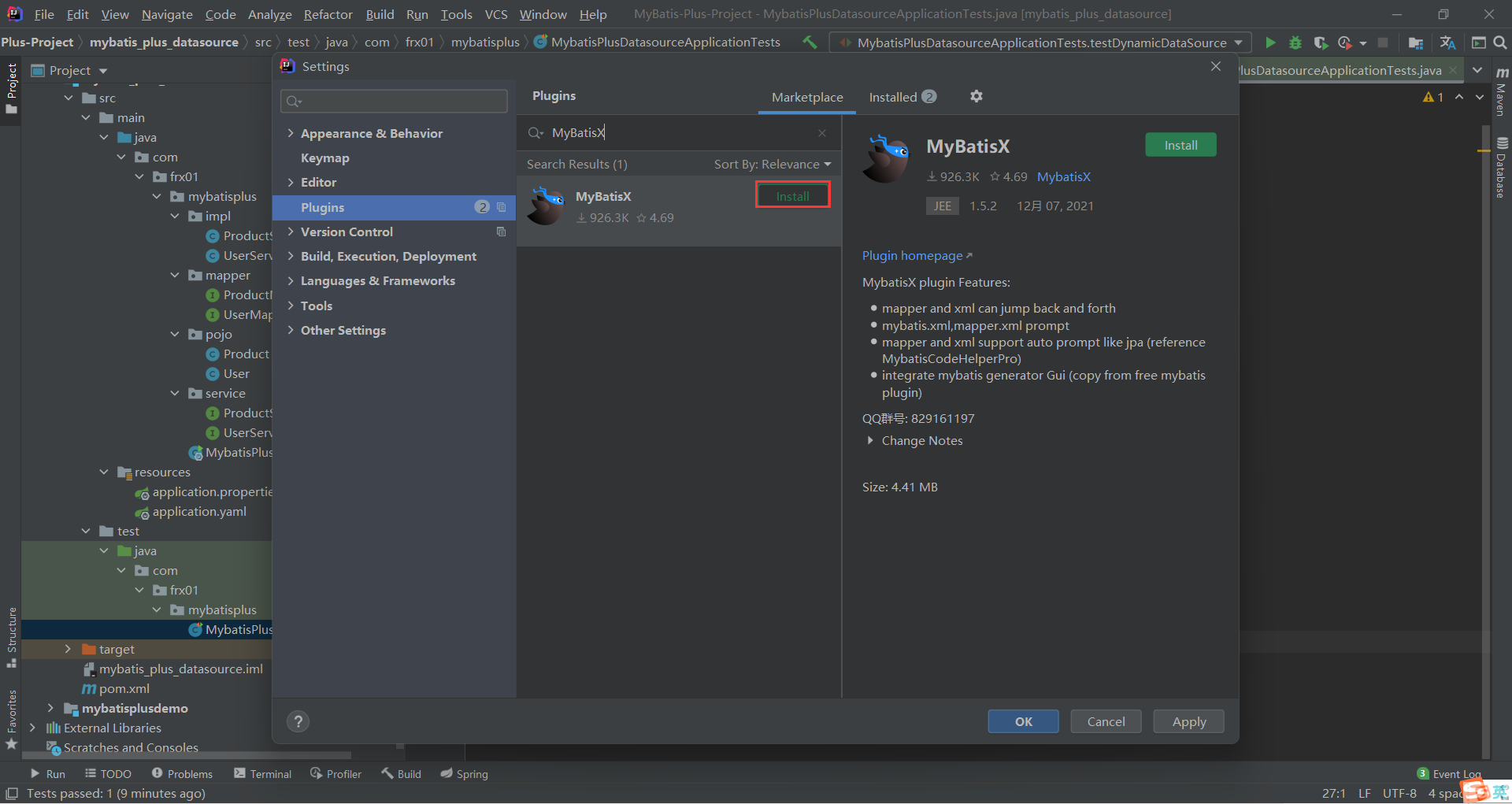Click the warning indicator in editor
1512x804 pixels.
point(1433,97)
